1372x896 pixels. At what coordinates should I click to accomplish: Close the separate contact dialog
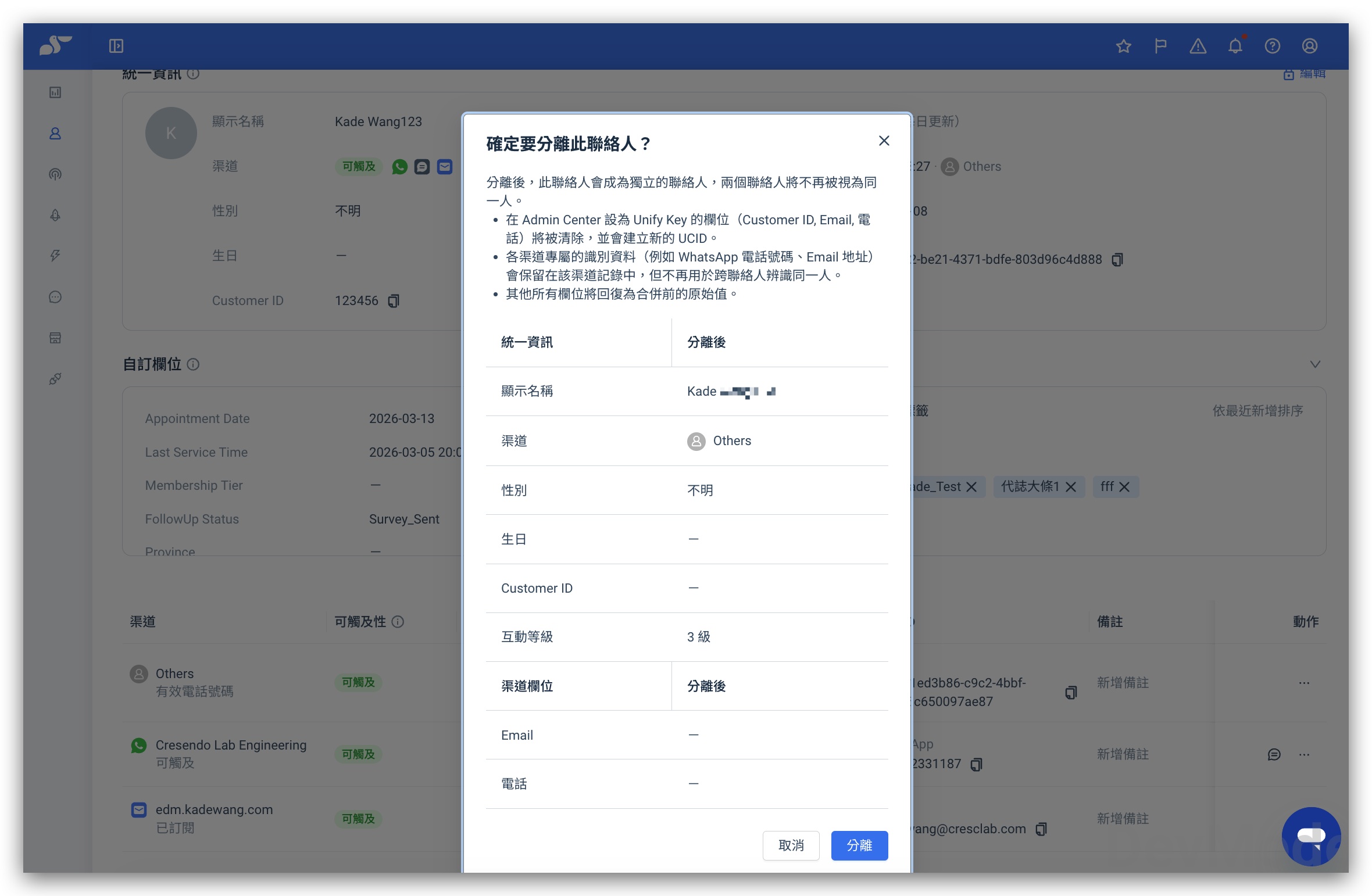884,141
